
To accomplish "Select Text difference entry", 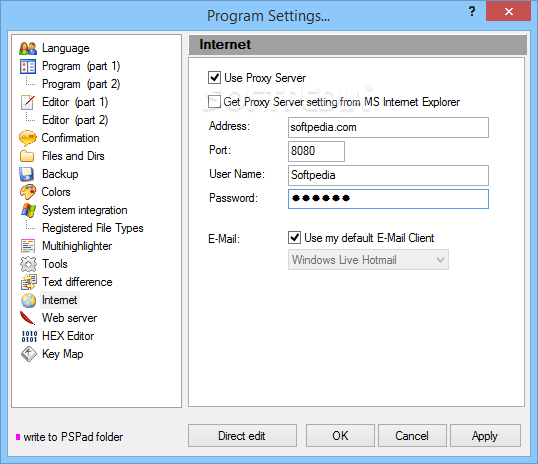I will tap(77, 282).
